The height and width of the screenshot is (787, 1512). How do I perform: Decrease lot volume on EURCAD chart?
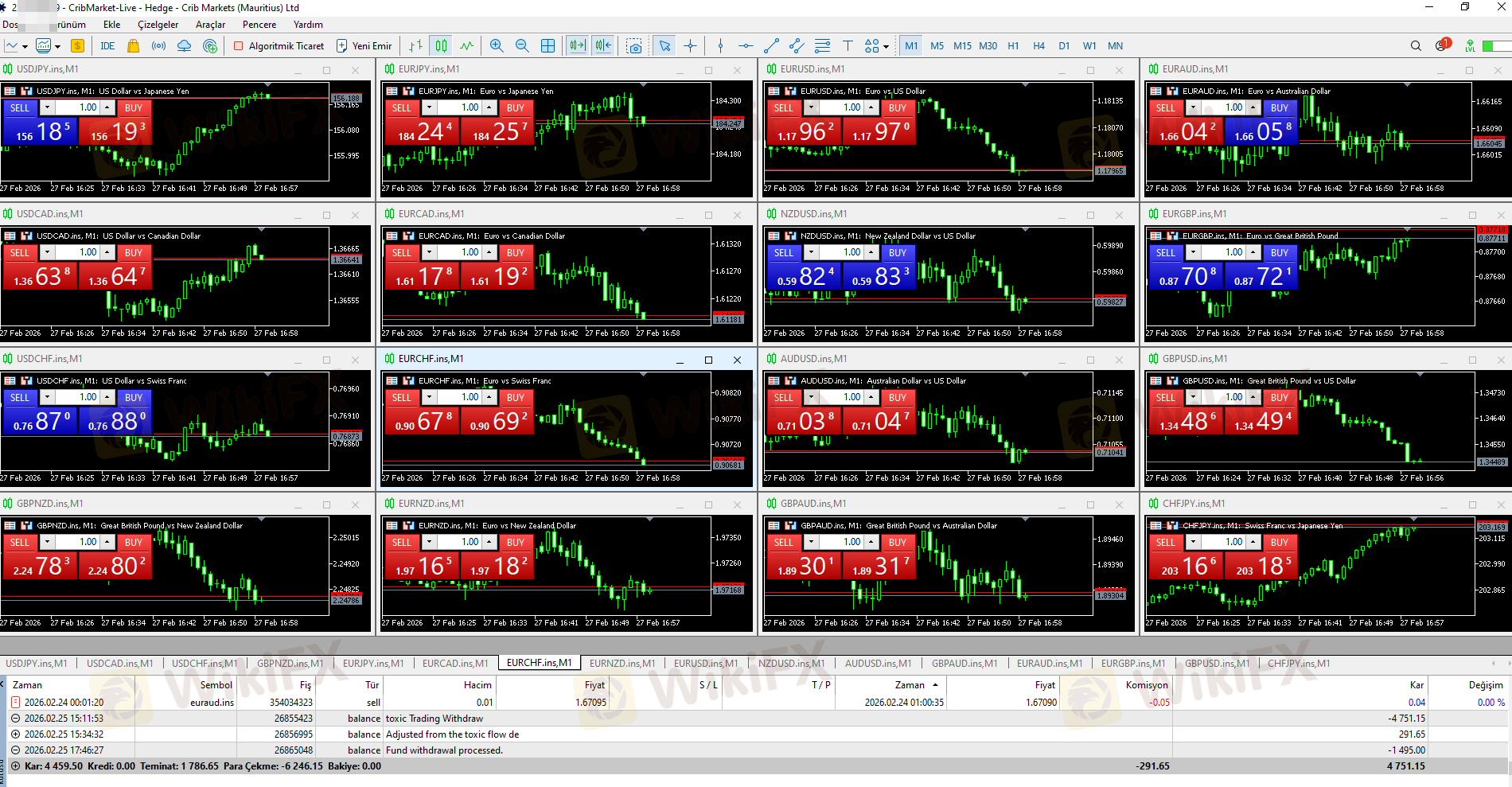click(x=430, y=252)
